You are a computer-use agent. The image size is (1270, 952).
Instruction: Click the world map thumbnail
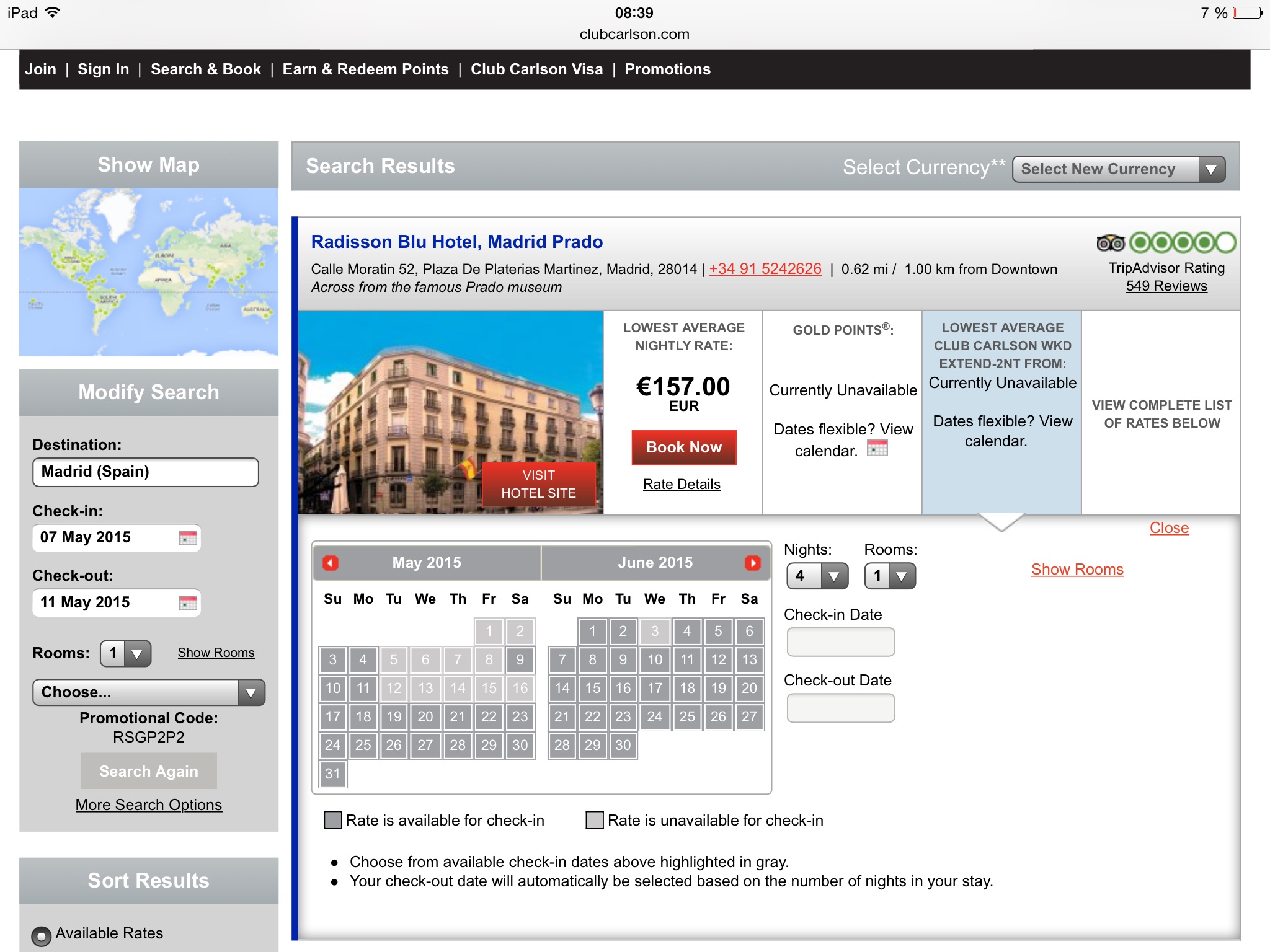(149, 271)
